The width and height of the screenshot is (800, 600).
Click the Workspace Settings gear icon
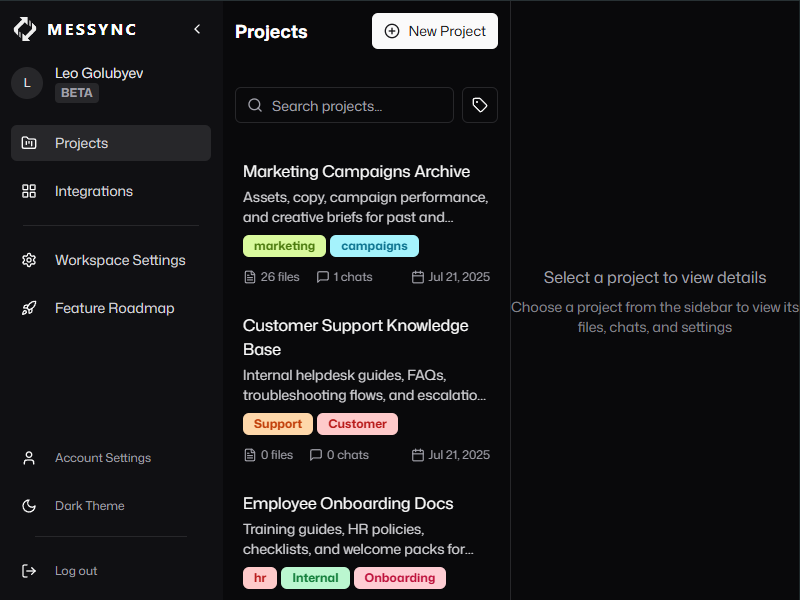point(29,260)
